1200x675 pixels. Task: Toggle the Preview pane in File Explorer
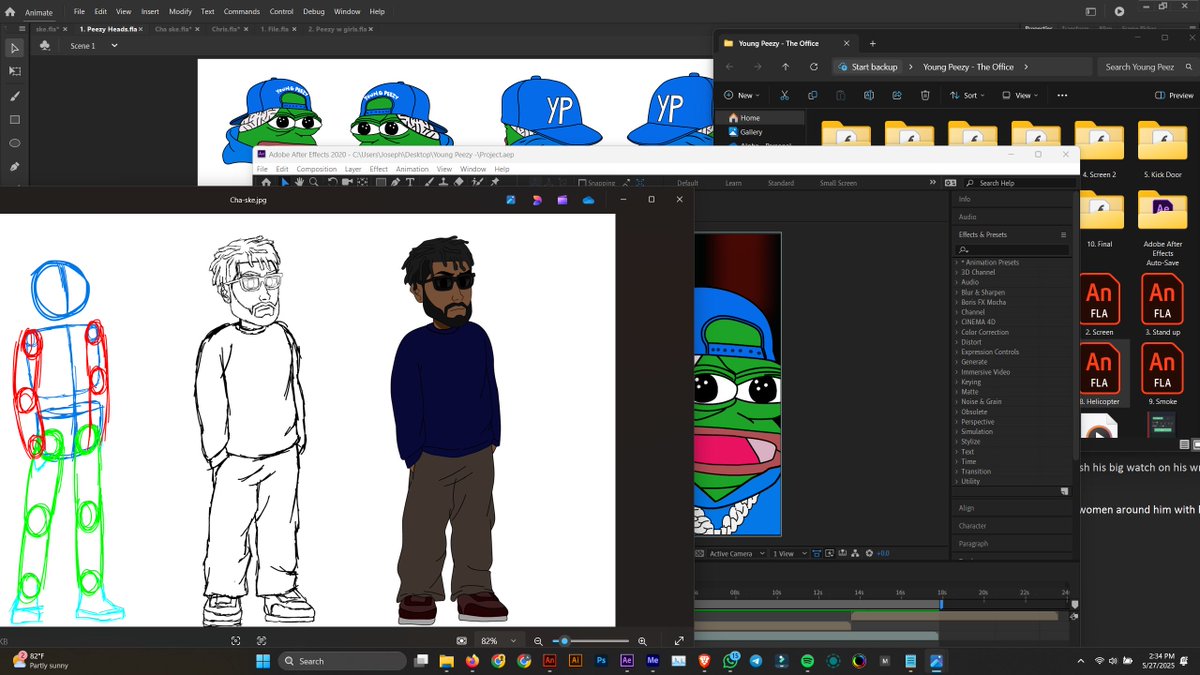pos(1174,95)
